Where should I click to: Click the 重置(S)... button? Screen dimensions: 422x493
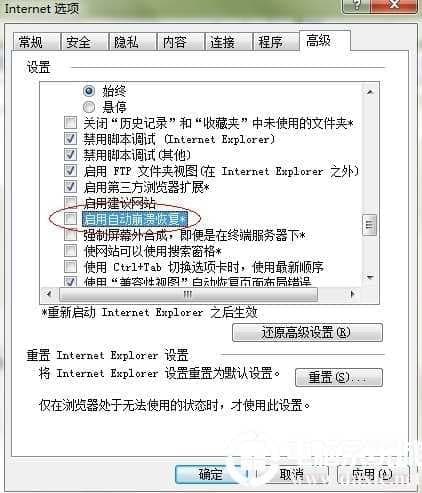[x=339, y=377]
